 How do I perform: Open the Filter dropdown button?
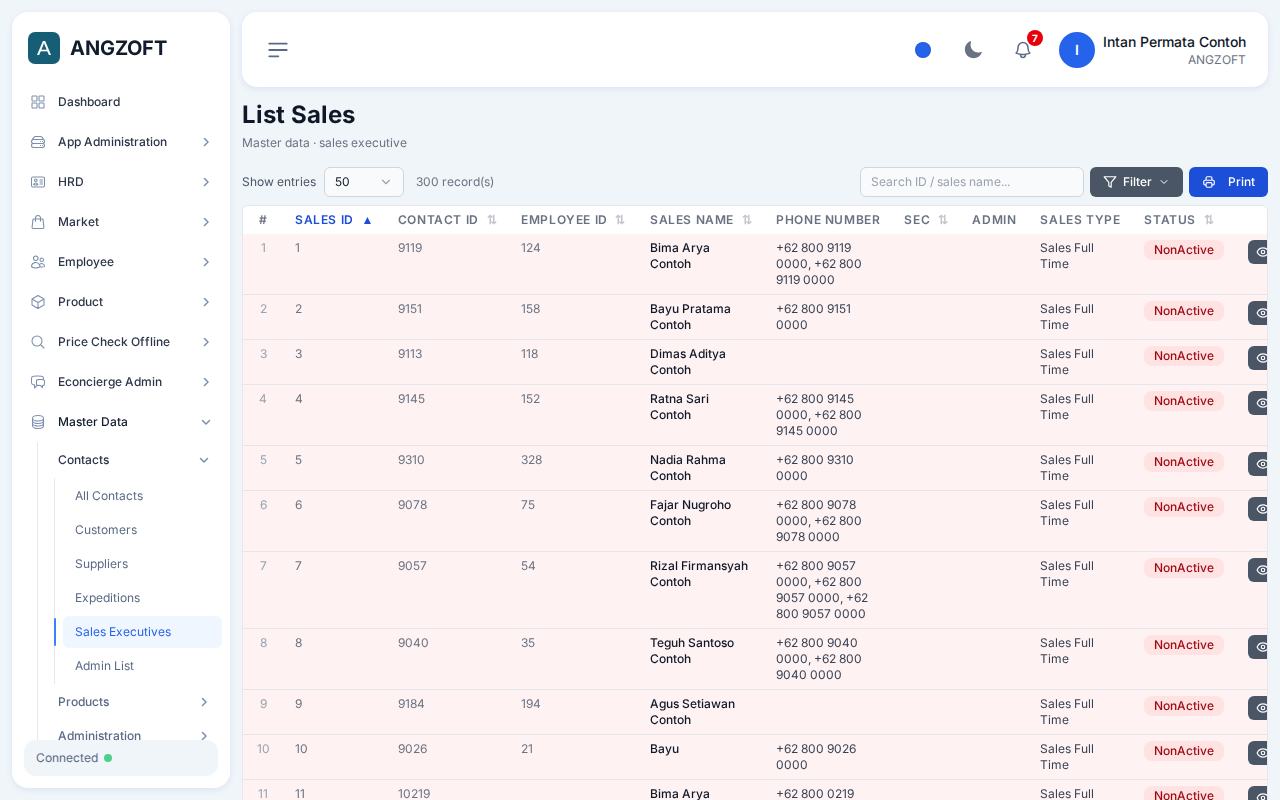pyautogui.click(x=1136, y=182)
